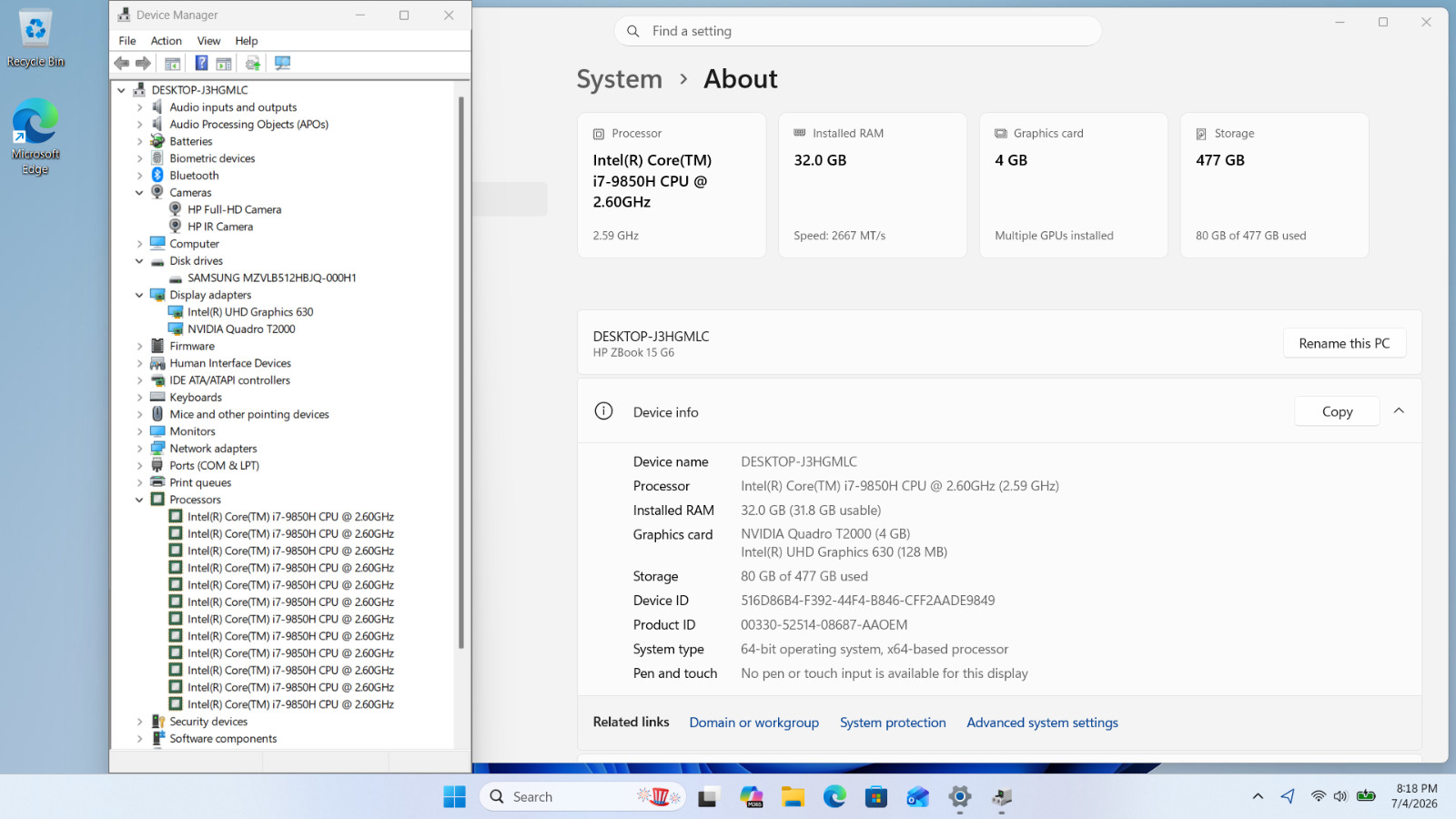The height and width of the screenshot is (819, 1456).
Task: Click the Update device driver toolbar icon
Action: tap(253, 63)
